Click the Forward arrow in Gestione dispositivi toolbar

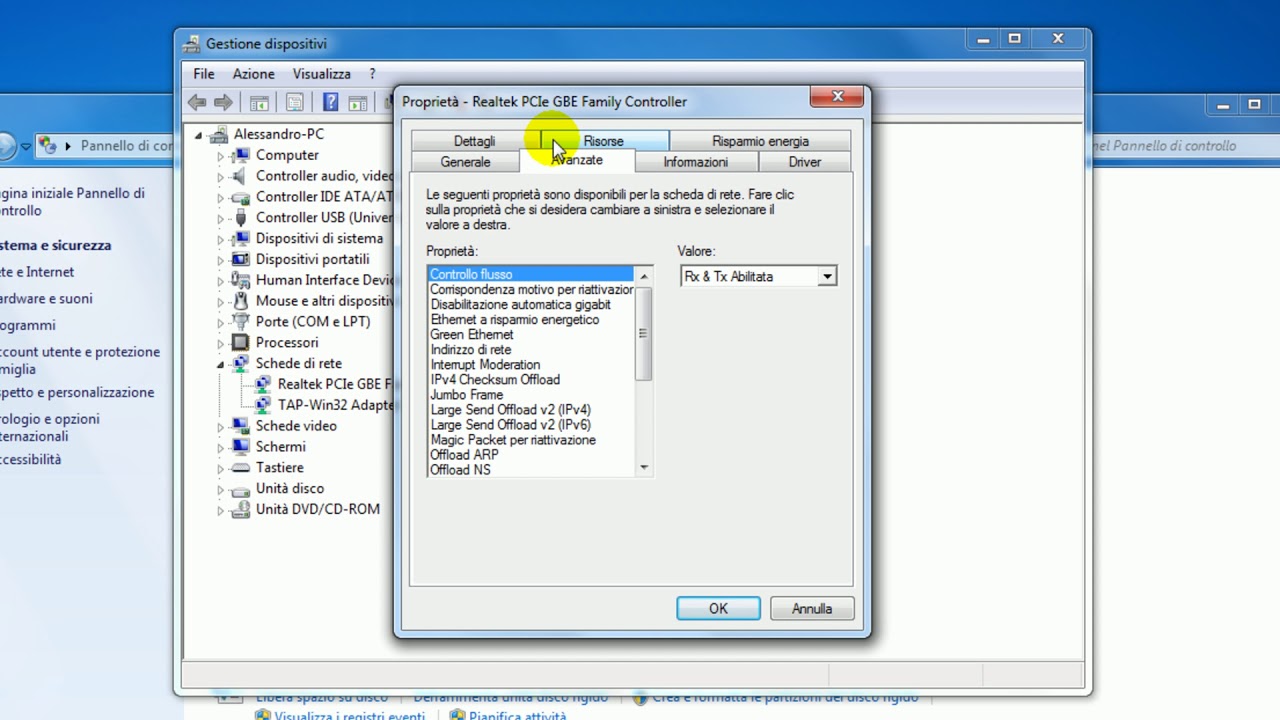coord(223,102)
